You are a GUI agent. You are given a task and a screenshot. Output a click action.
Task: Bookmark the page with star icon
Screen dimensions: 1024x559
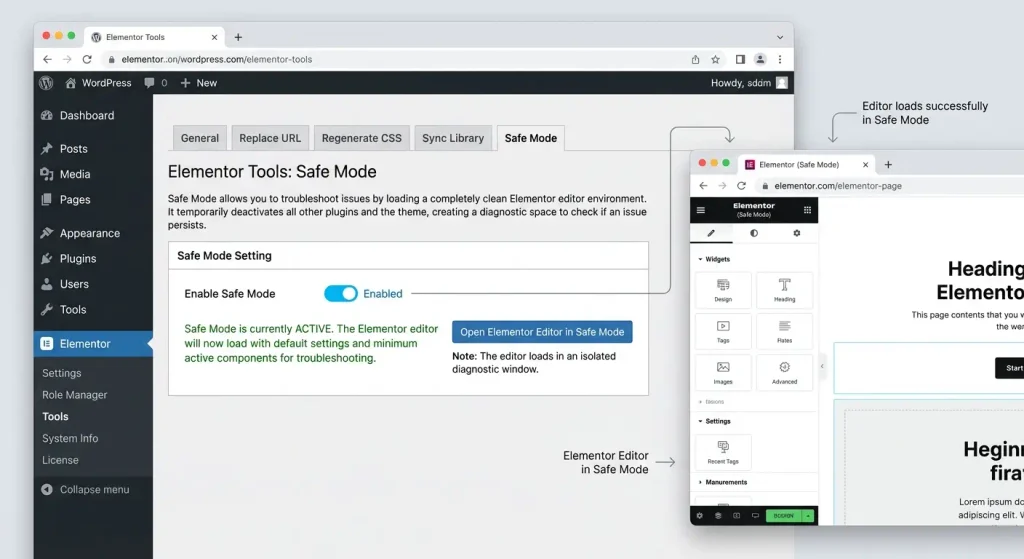(716, 59)
